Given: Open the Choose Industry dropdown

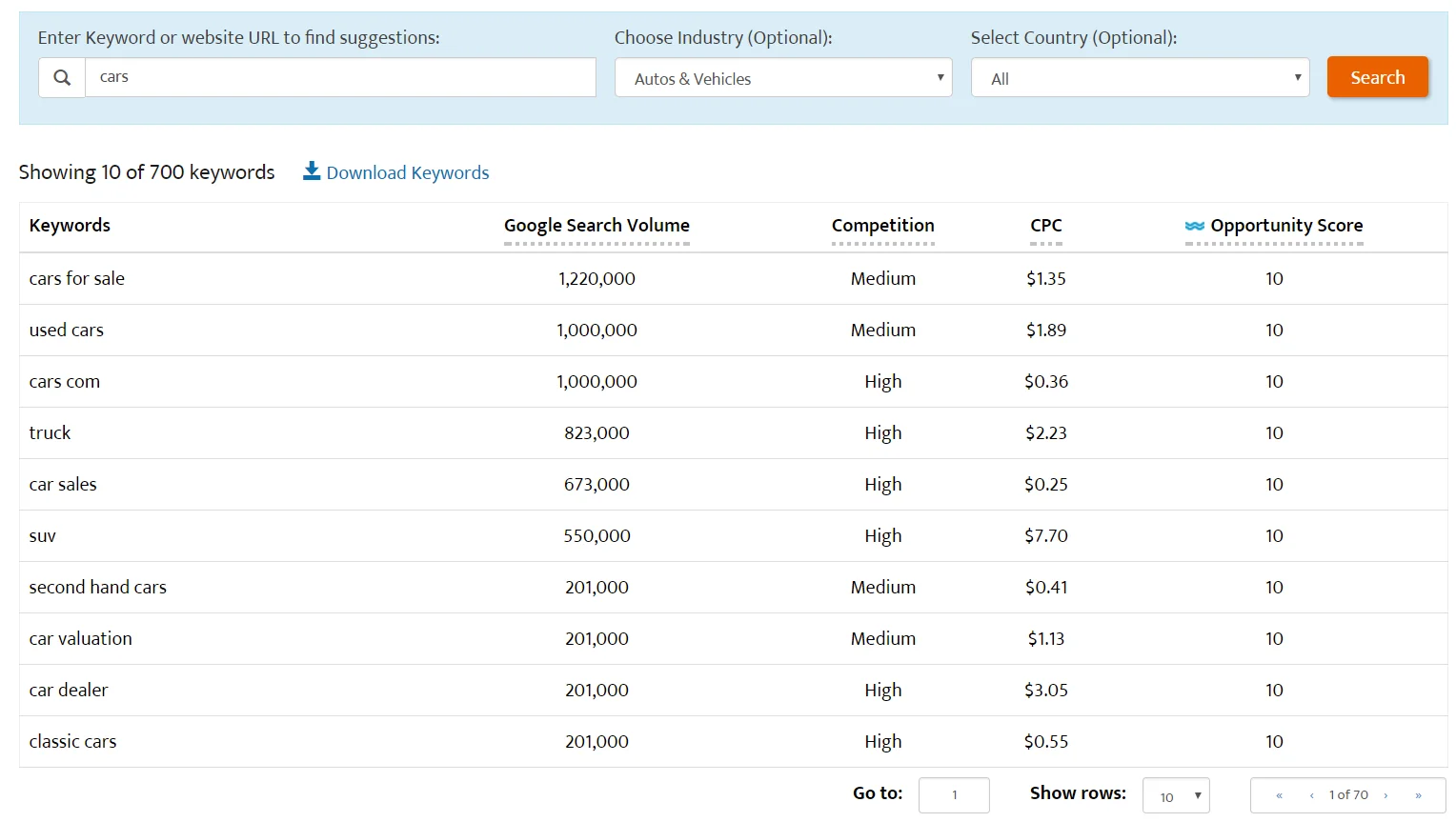Looking at the screenshot, I should [x=782, y=77].
